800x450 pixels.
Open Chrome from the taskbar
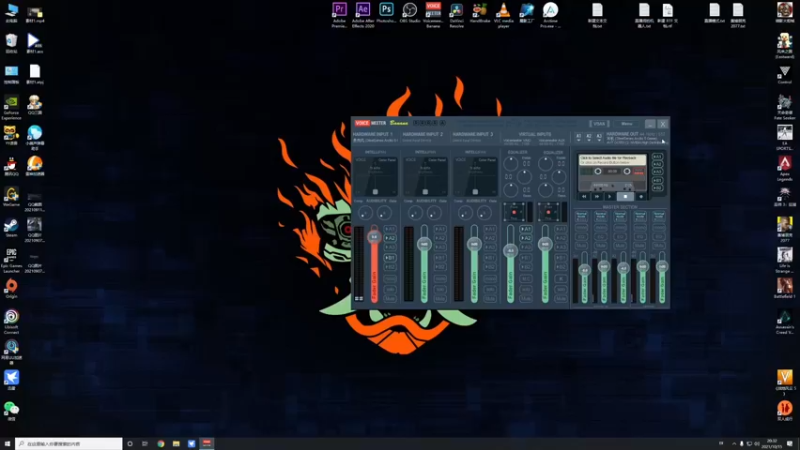(161, 443)
